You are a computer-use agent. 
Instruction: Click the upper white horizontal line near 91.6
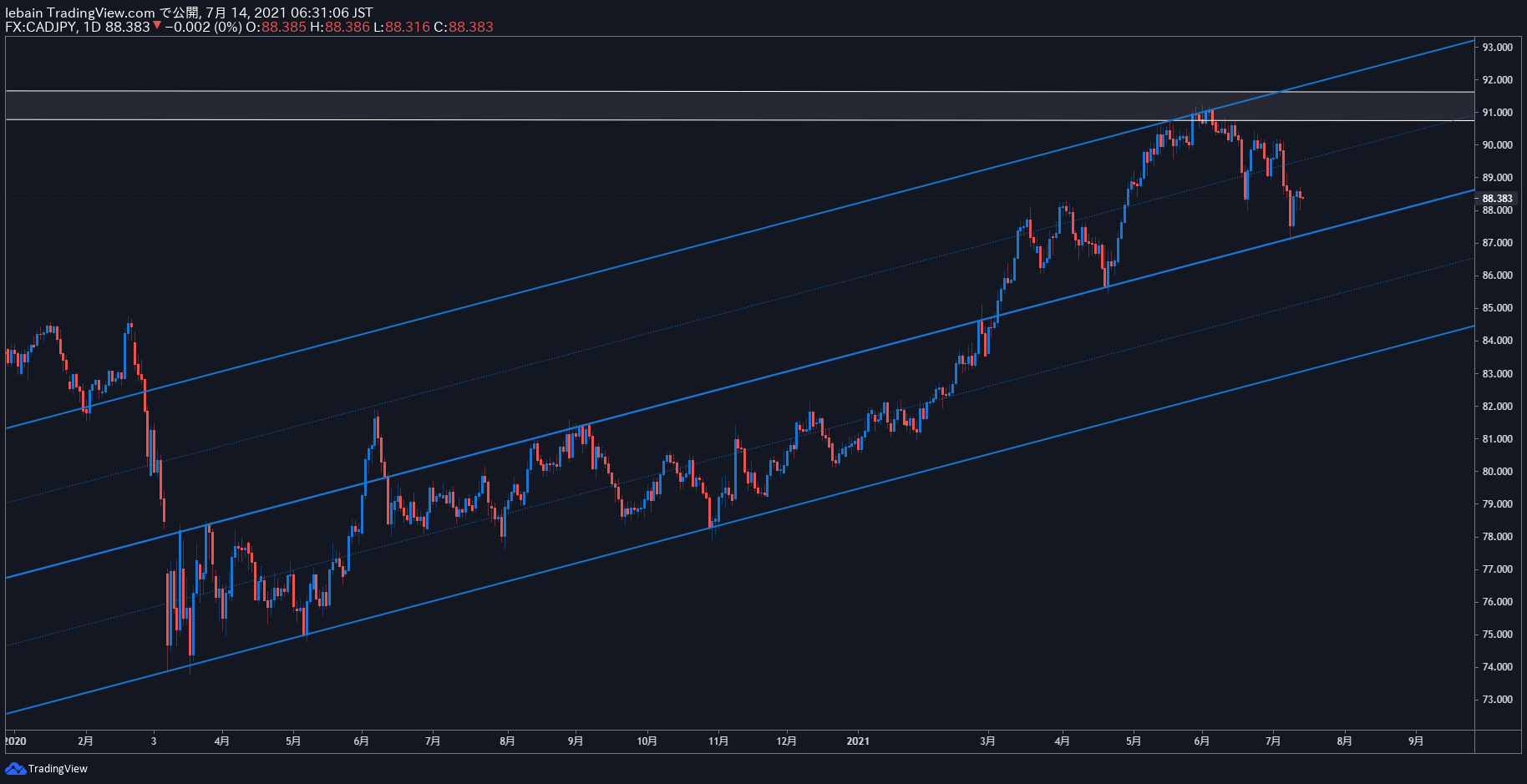[739, 91]
